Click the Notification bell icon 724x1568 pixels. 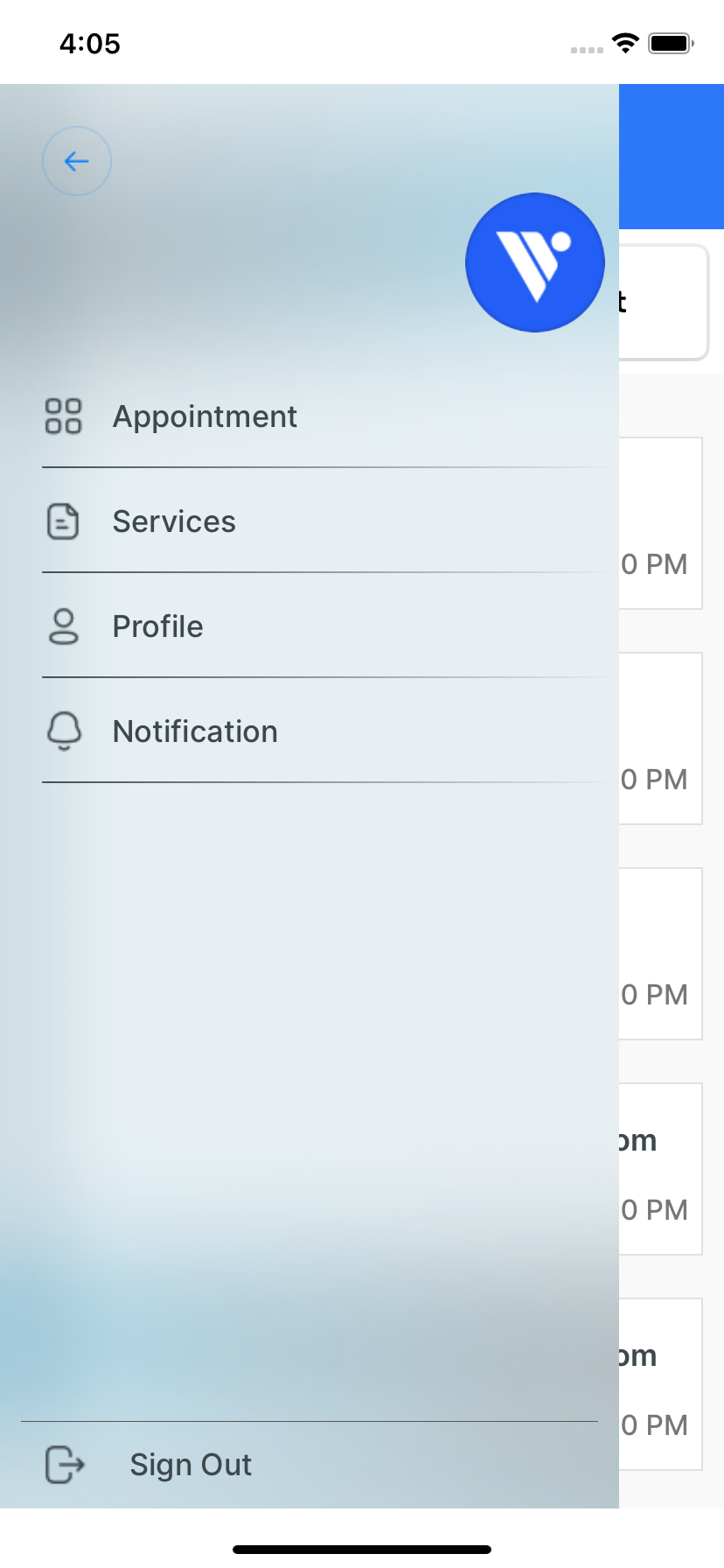pos(64,731)
